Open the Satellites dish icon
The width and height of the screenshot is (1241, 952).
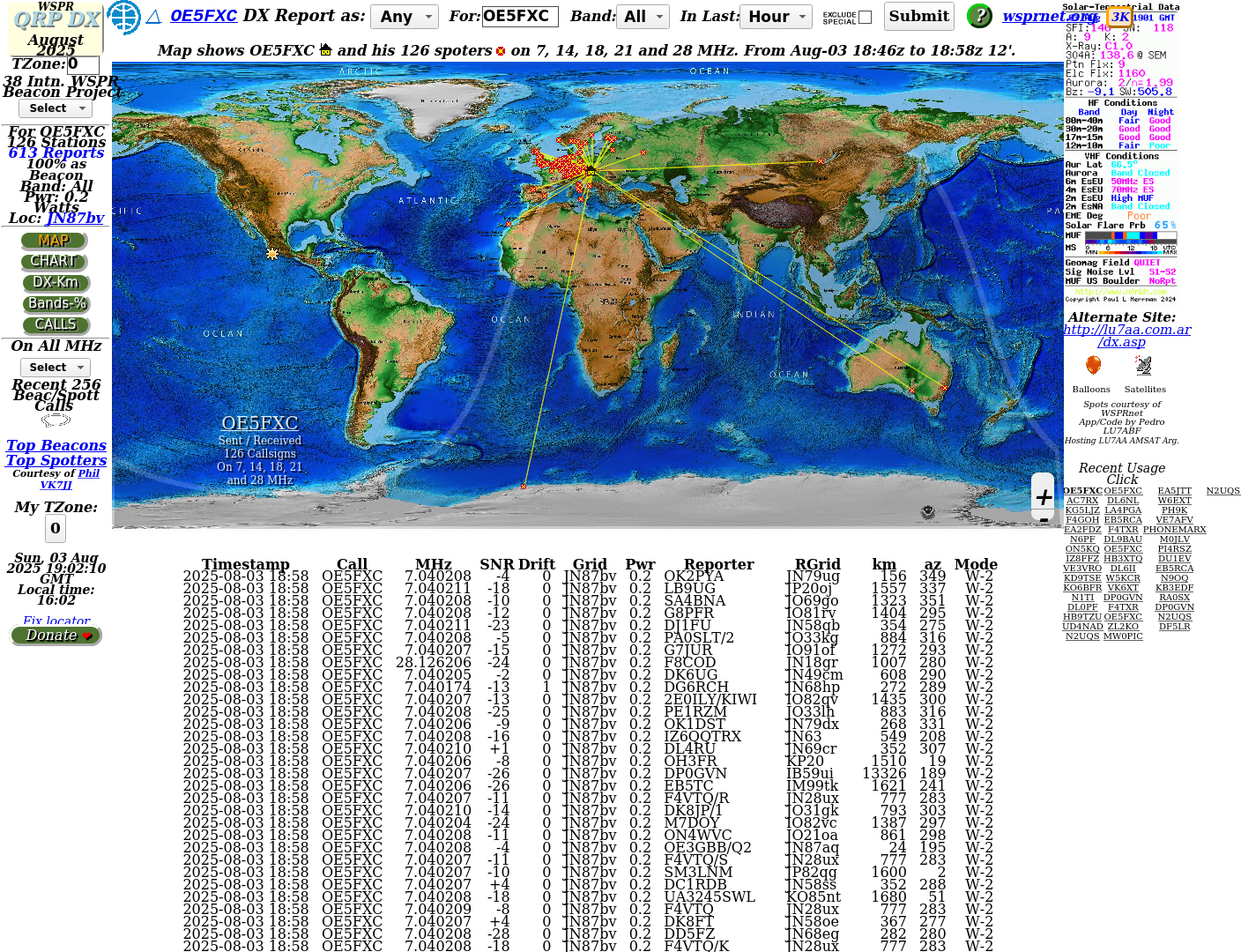1143,366
